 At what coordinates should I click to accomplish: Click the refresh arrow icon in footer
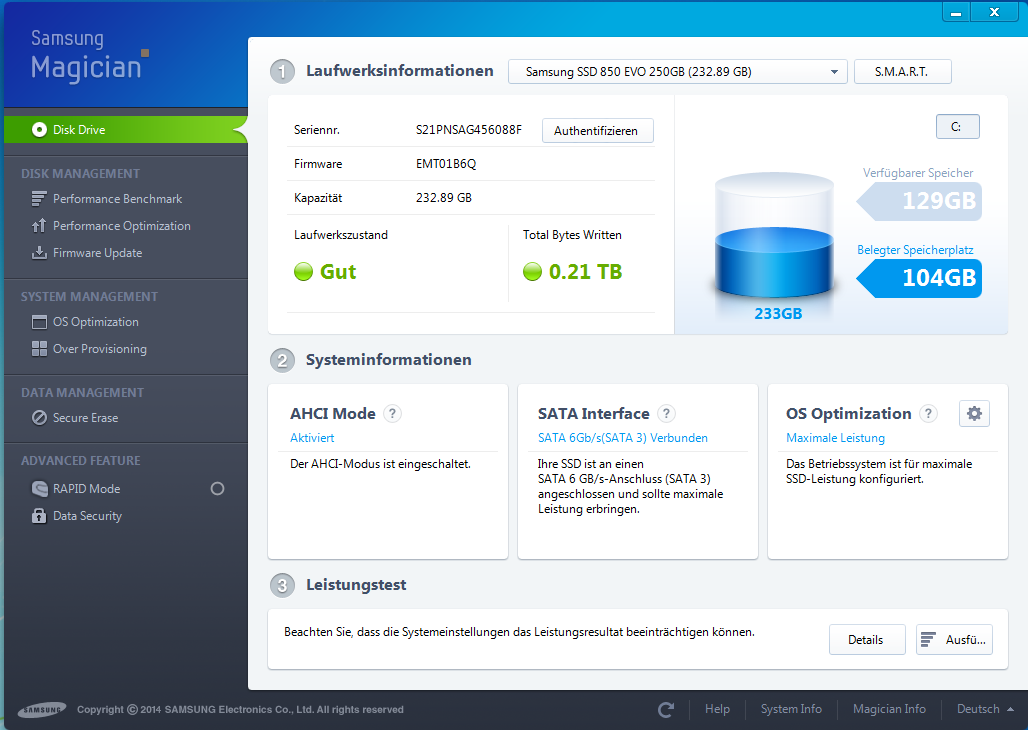666,709
